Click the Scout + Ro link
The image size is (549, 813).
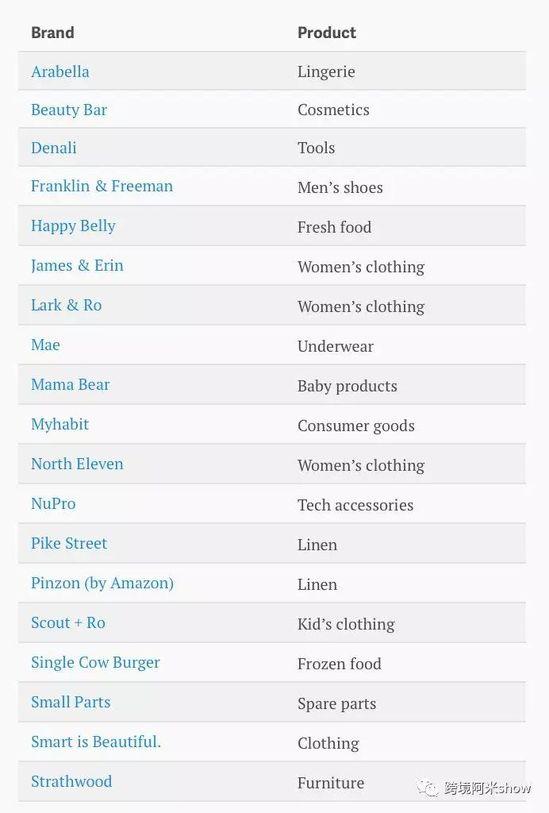click(x=68, y=623)
